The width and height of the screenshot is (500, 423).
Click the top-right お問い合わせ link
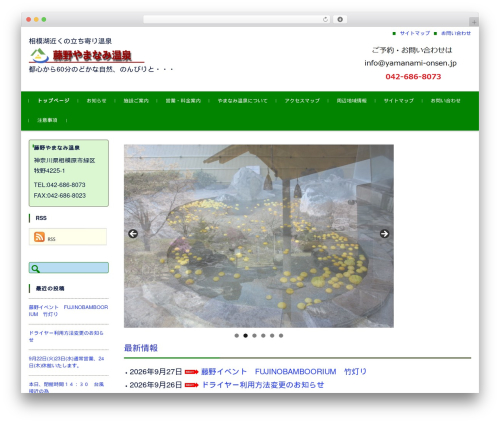point(456,33)
